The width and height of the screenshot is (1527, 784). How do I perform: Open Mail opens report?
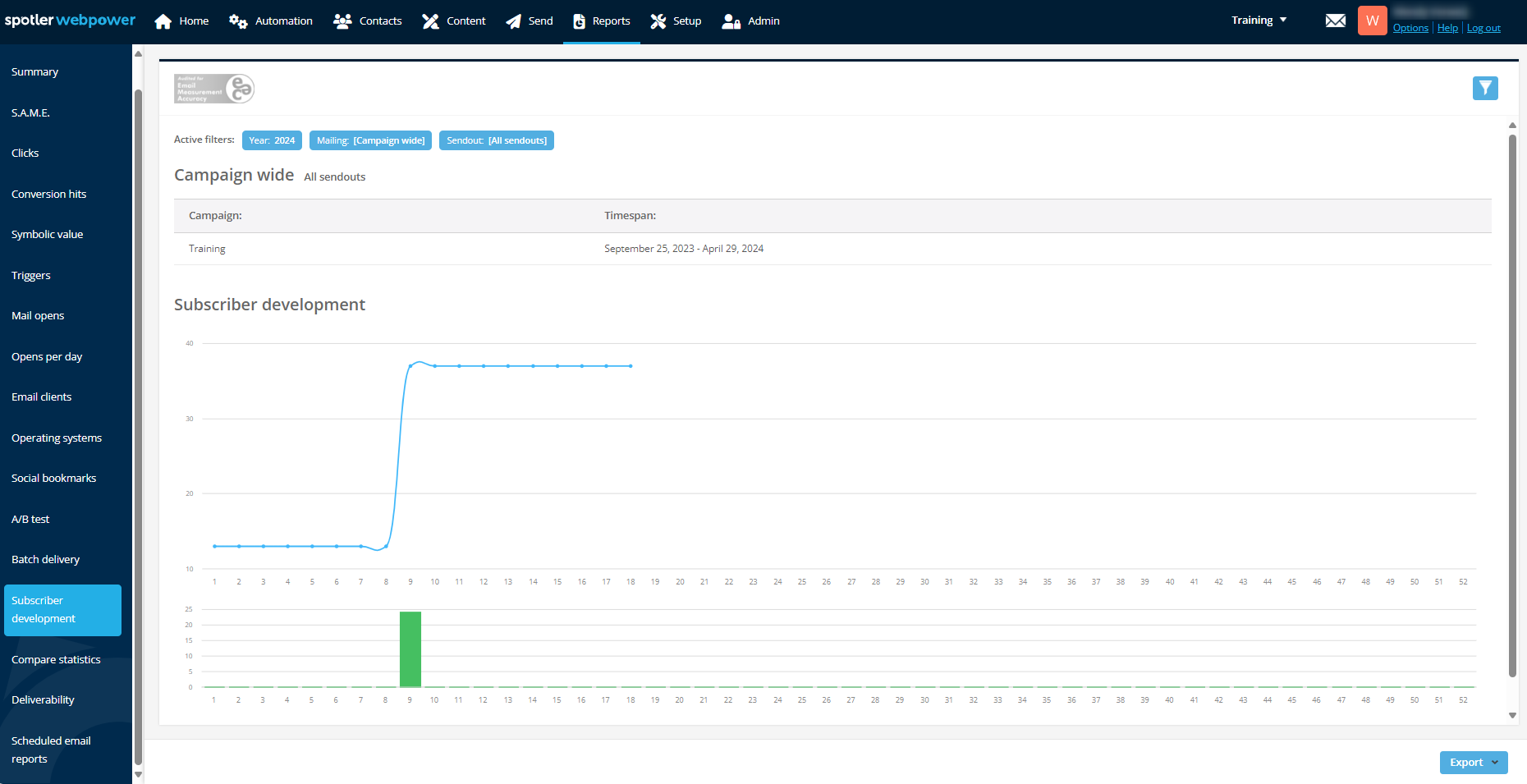click(38, 316)
